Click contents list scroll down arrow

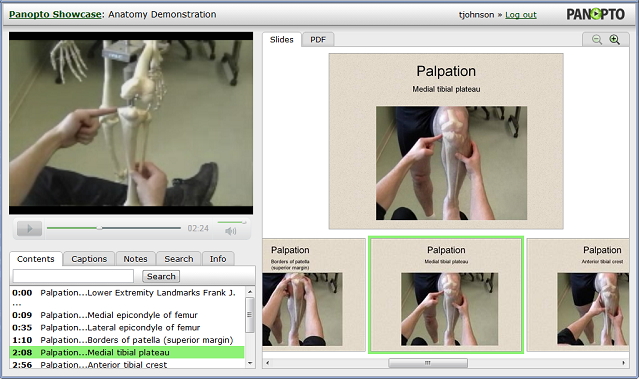pyautogui.click(x=250, y=363)
